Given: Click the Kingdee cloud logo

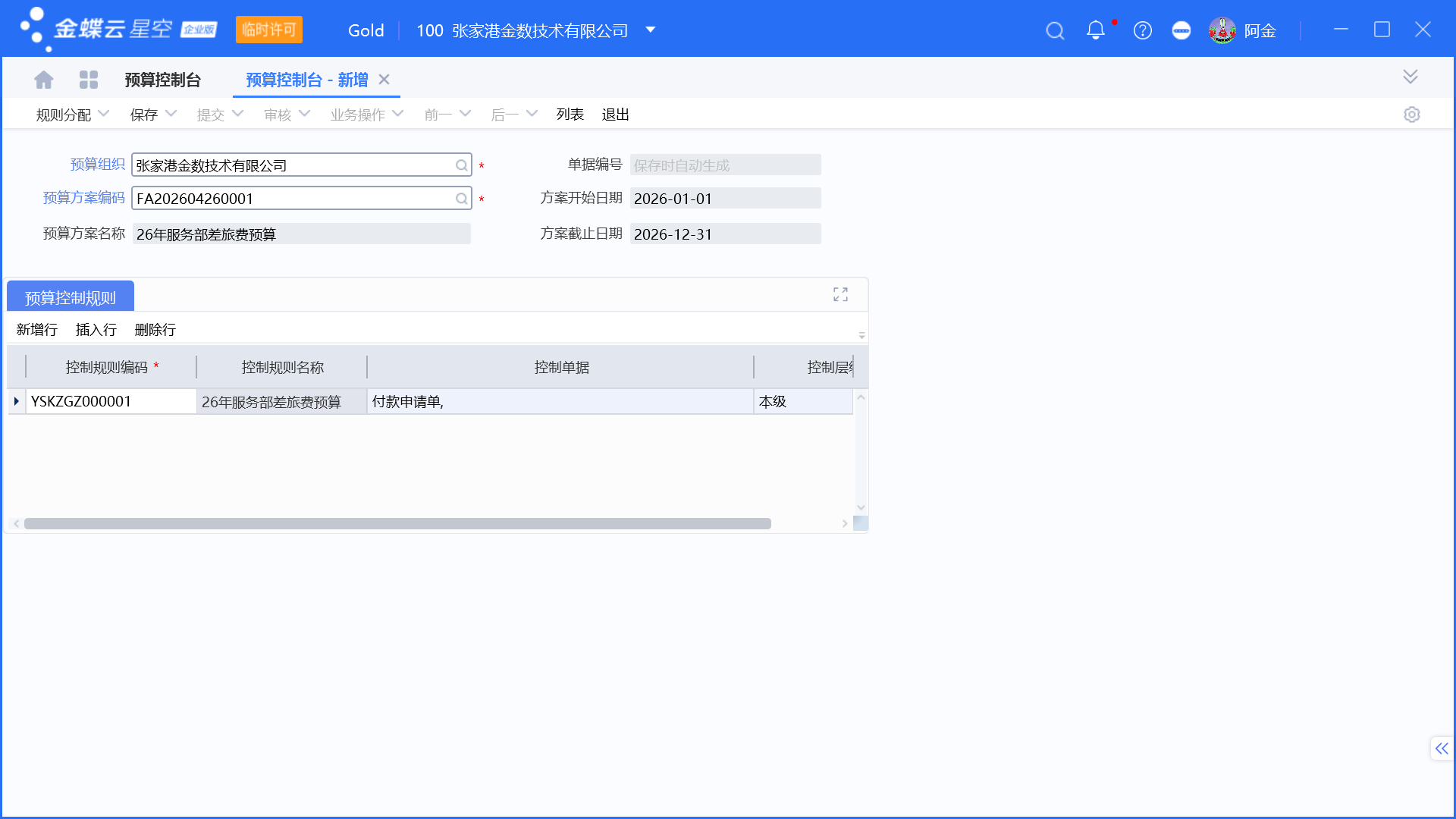Looking at the screenshot, I should click(118, 30).
